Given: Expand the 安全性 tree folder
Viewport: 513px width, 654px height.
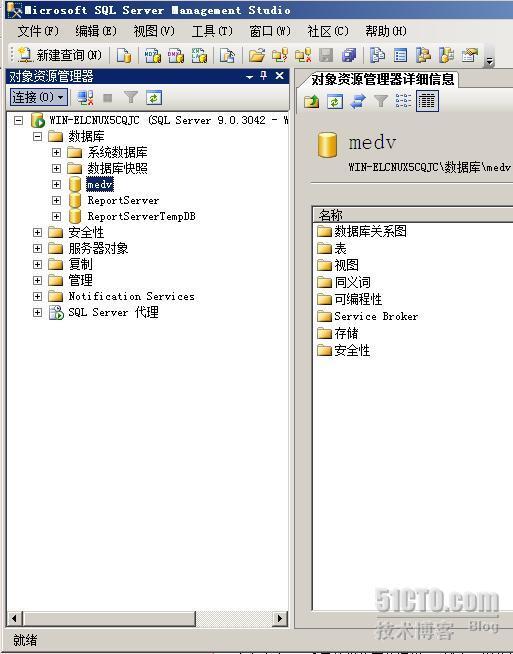Looking at the screenshot, I should pyautogui.click(x=38, y=232).
